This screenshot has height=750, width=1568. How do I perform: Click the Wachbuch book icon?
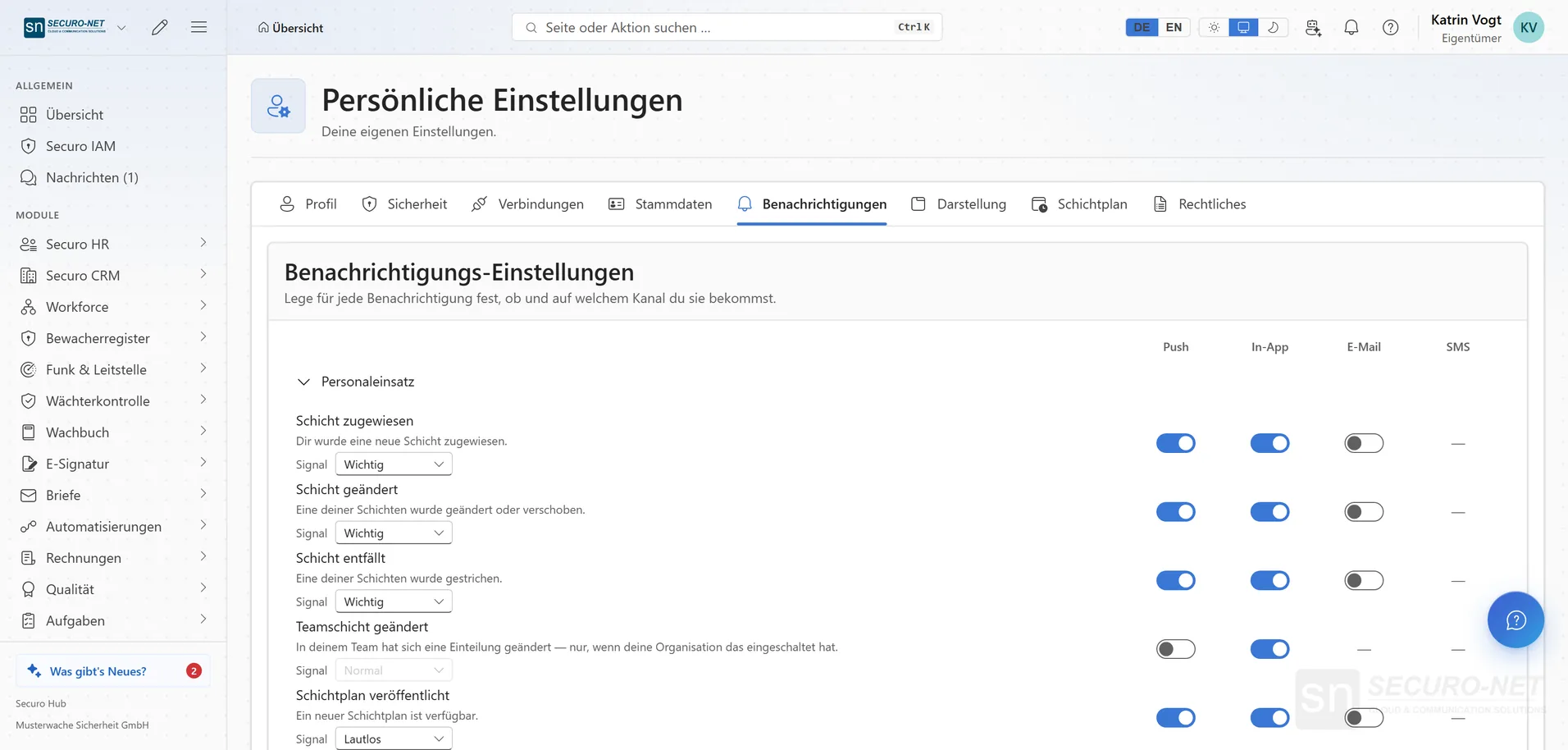tap(29, 432)
